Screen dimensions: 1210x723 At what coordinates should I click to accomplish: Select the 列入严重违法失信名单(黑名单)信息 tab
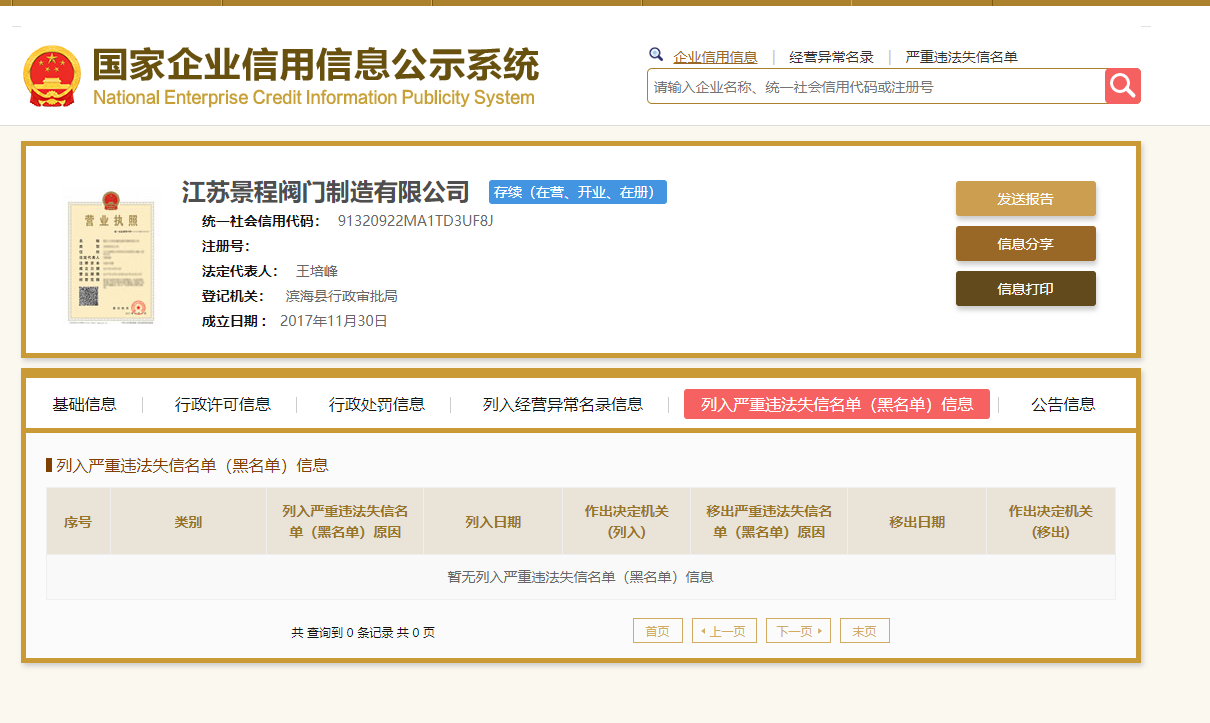[x=836, y=404]
